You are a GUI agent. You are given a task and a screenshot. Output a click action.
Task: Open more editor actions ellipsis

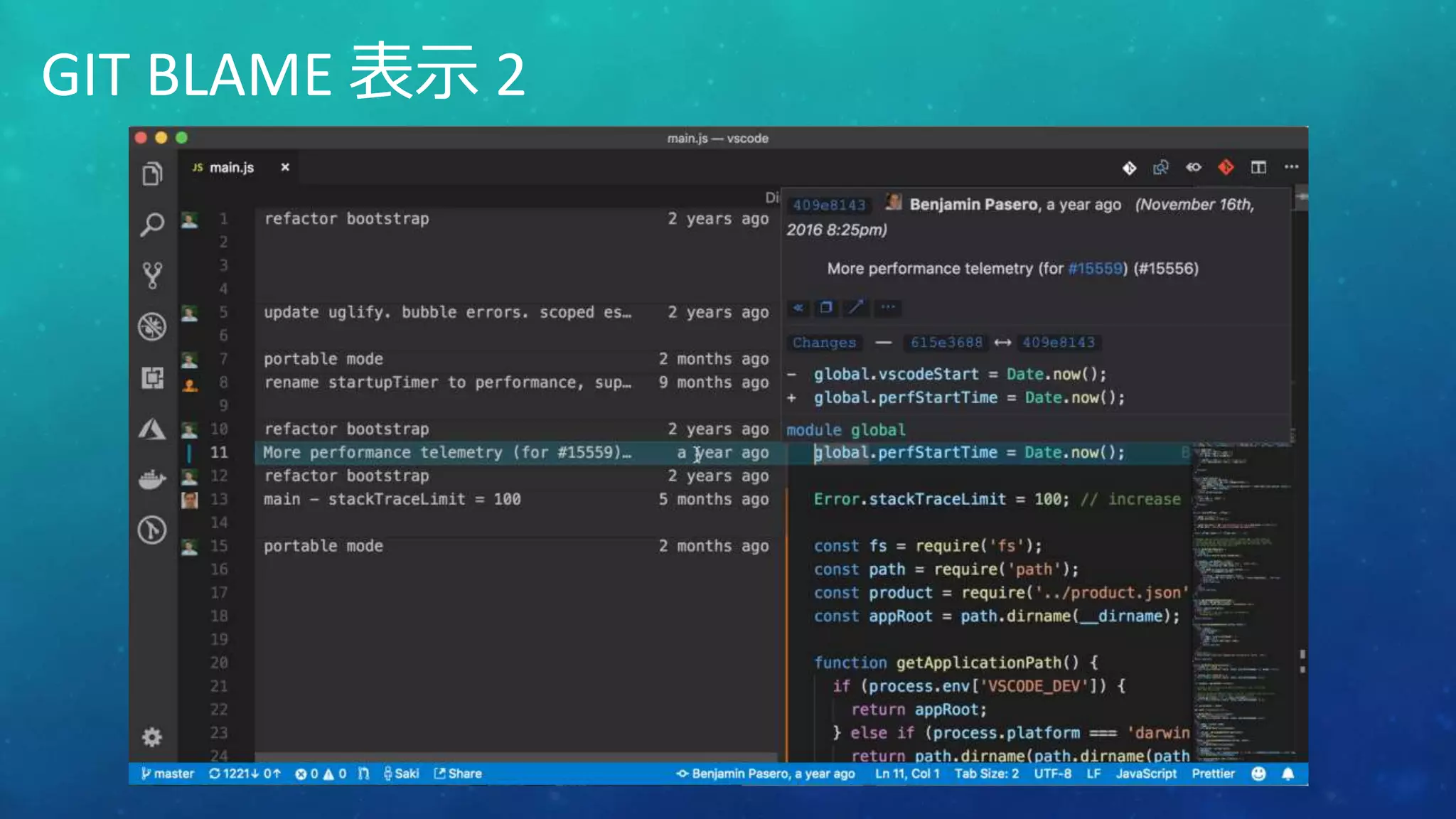point(1292,167)
